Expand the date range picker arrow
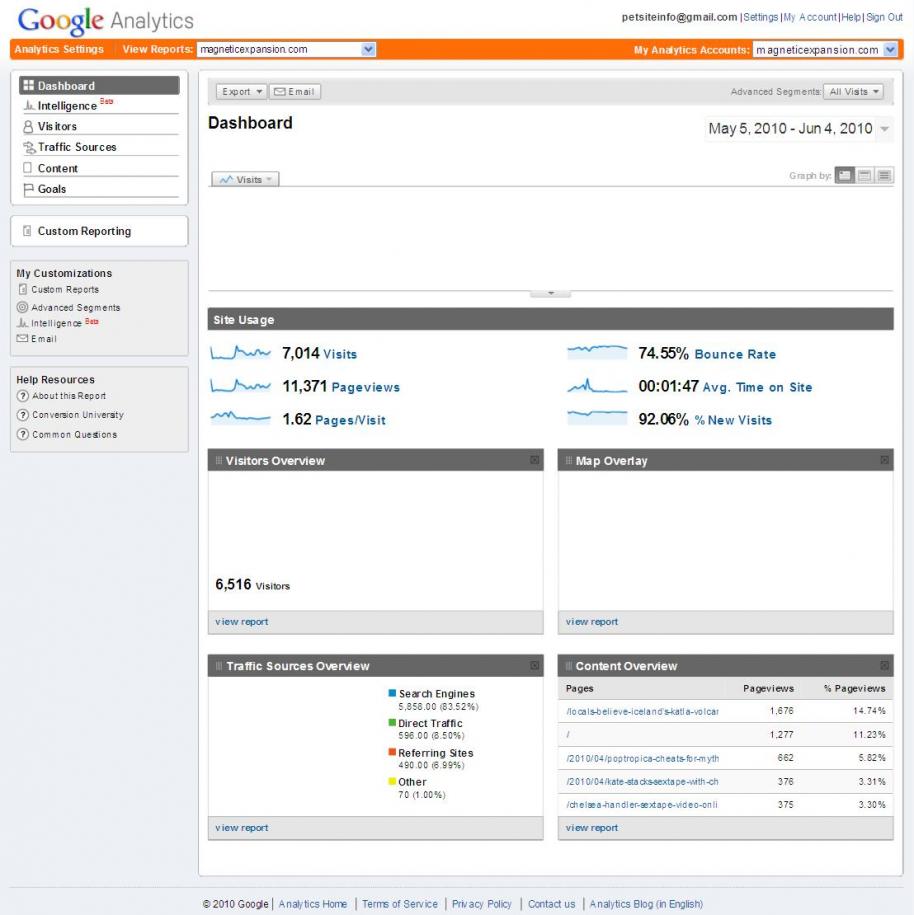The image size is (914, 915). tap(885, 129)
